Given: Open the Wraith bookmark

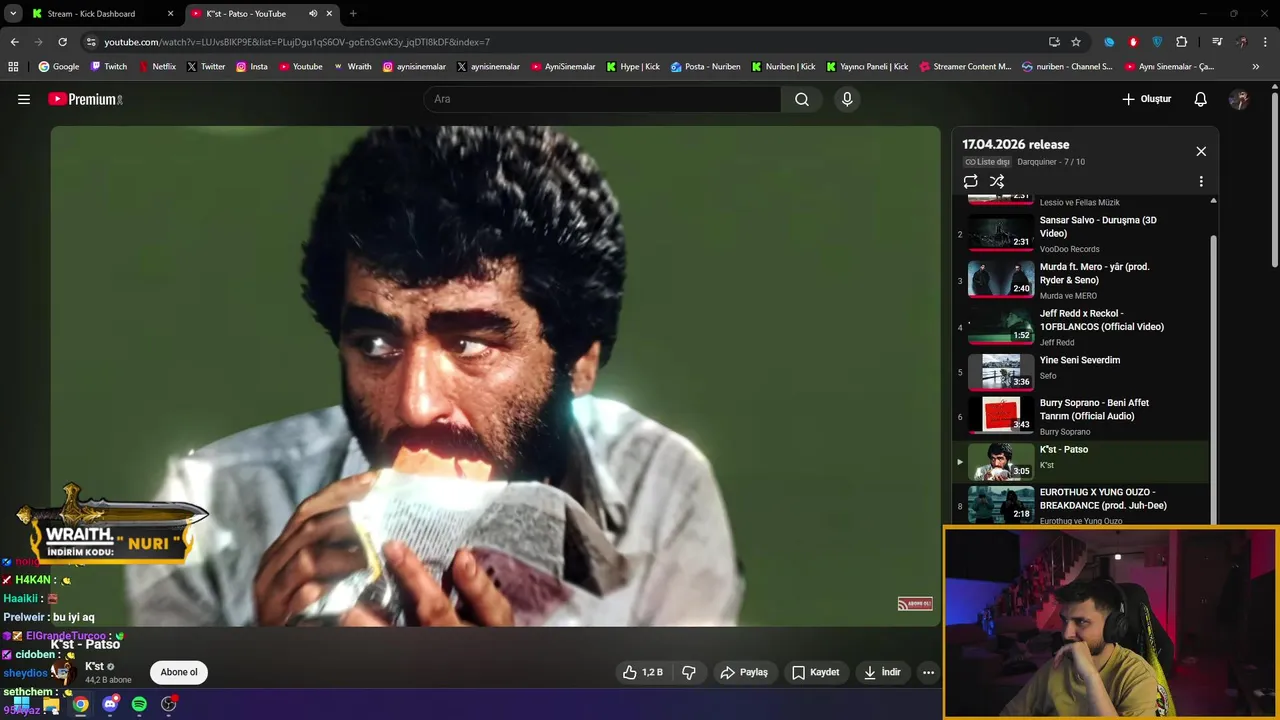Looking at the screenshot, I should pos(352,67).
